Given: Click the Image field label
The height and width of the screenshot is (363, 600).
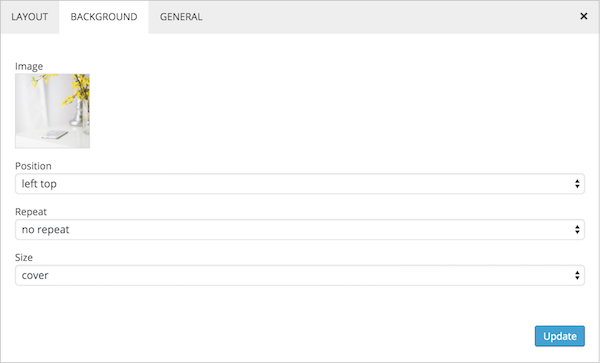Looking at the screenshot, I should tap(29, 67).
